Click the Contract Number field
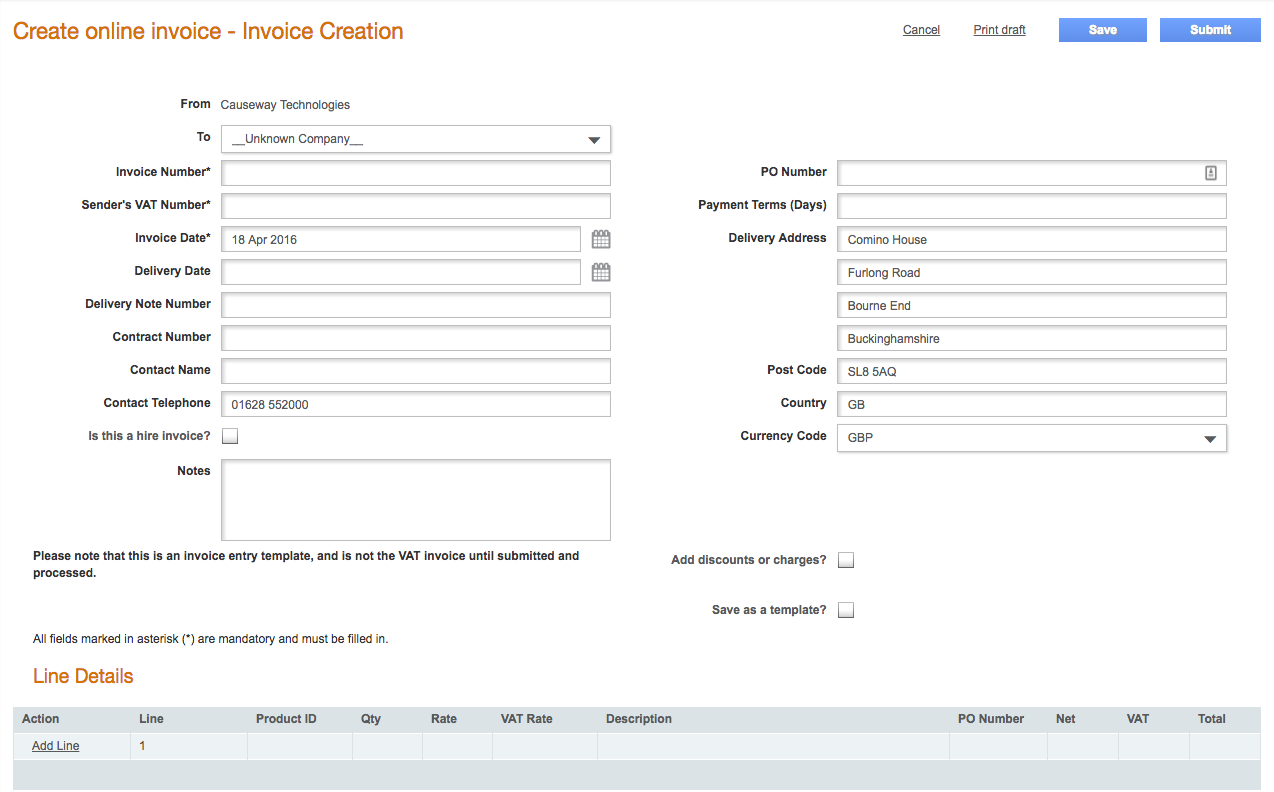The image size is (1274, 792). [x=415, y=338]
